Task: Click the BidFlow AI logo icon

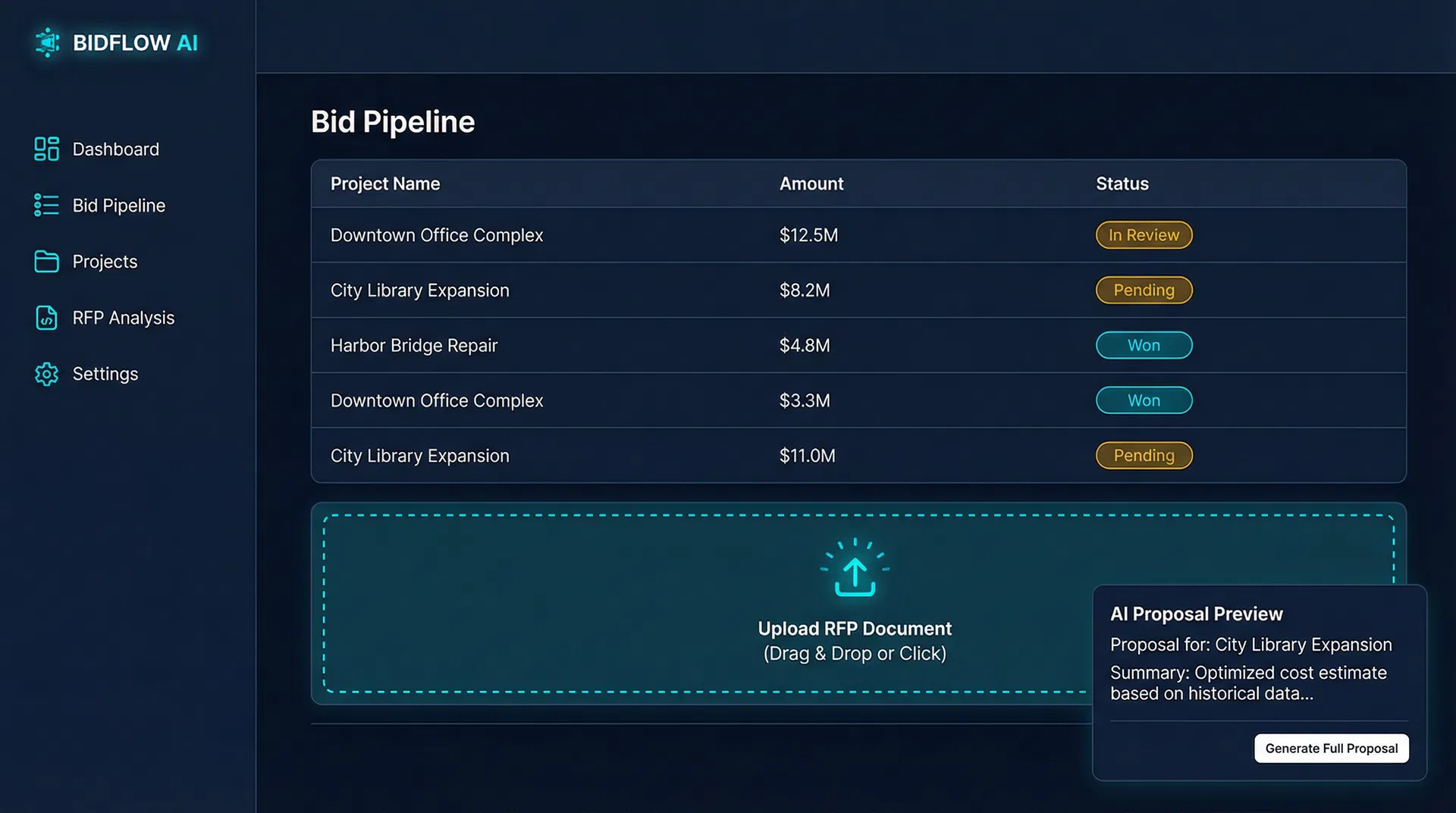Action: point(47,43)
